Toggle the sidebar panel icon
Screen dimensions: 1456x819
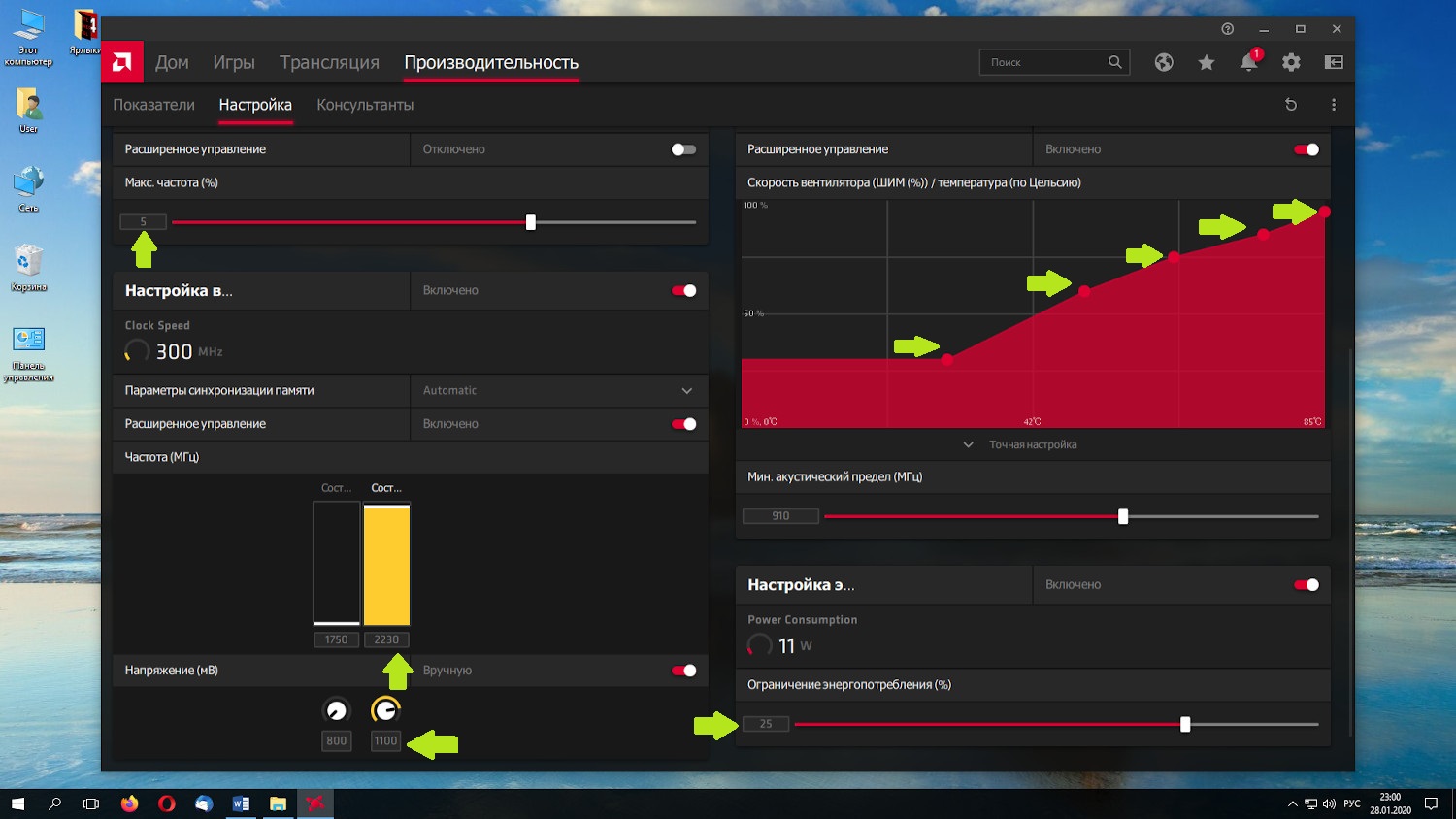(1334, 62)
